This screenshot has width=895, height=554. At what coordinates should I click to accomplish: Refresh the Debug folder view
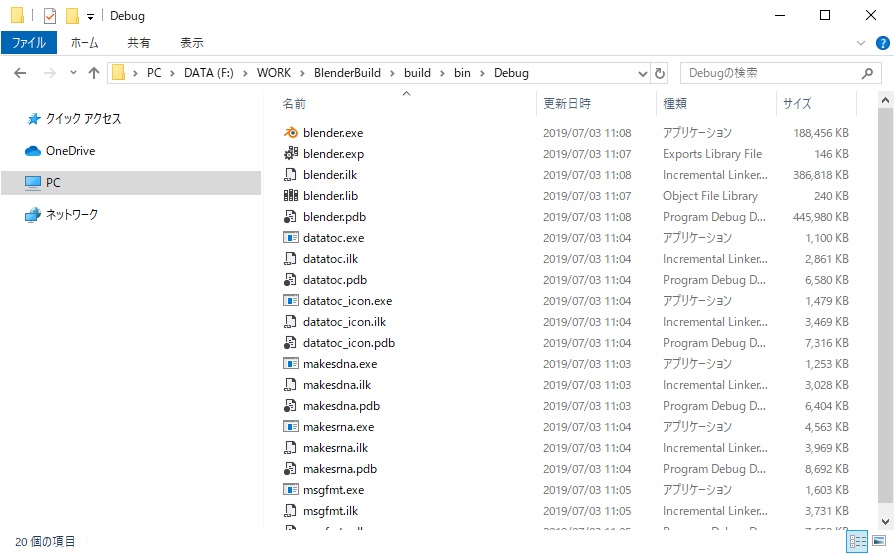[660, 73]
